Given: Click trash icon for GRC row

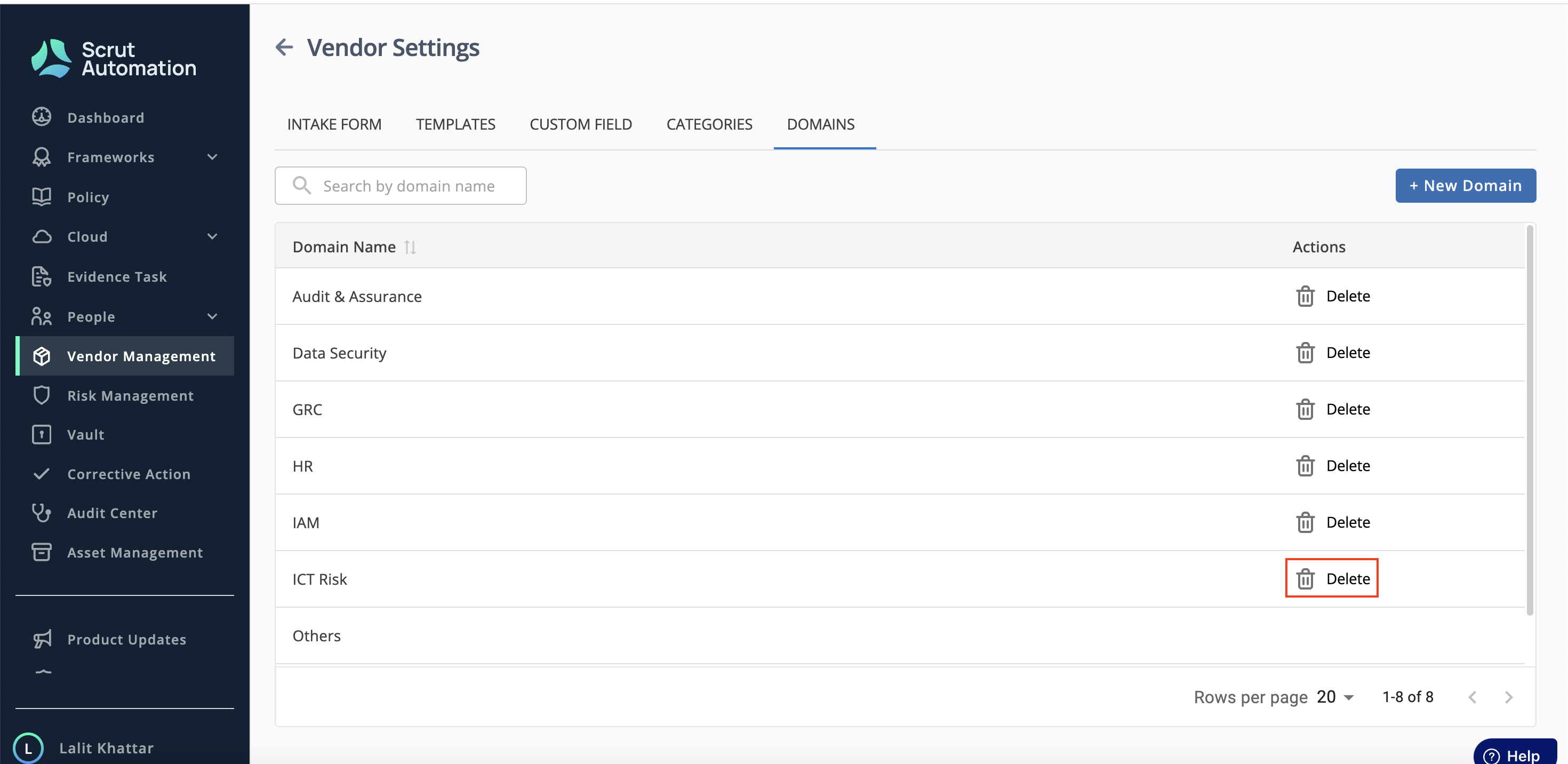Looking at the screenshot, I should (x=1305, y=410).
